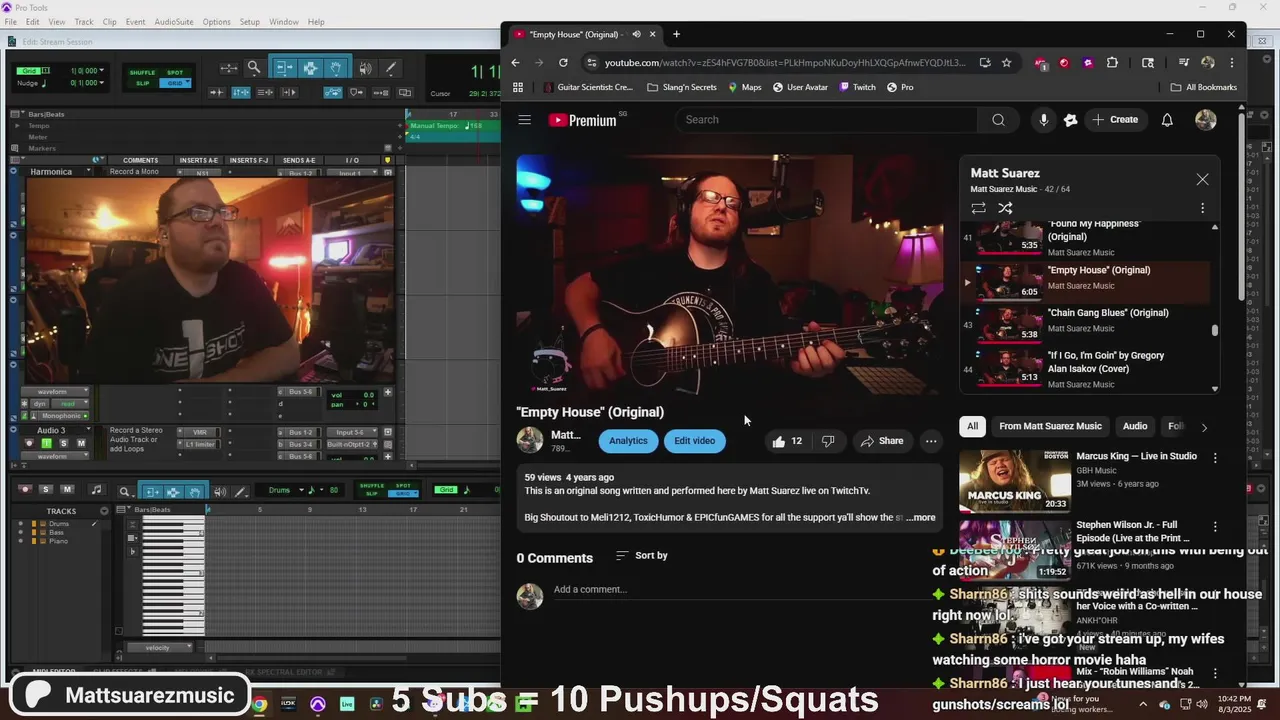Viewport: 1280px width, 720px height.
Task: Toggle MIDI editor mute M button
Action: click(x=67, y=489)
